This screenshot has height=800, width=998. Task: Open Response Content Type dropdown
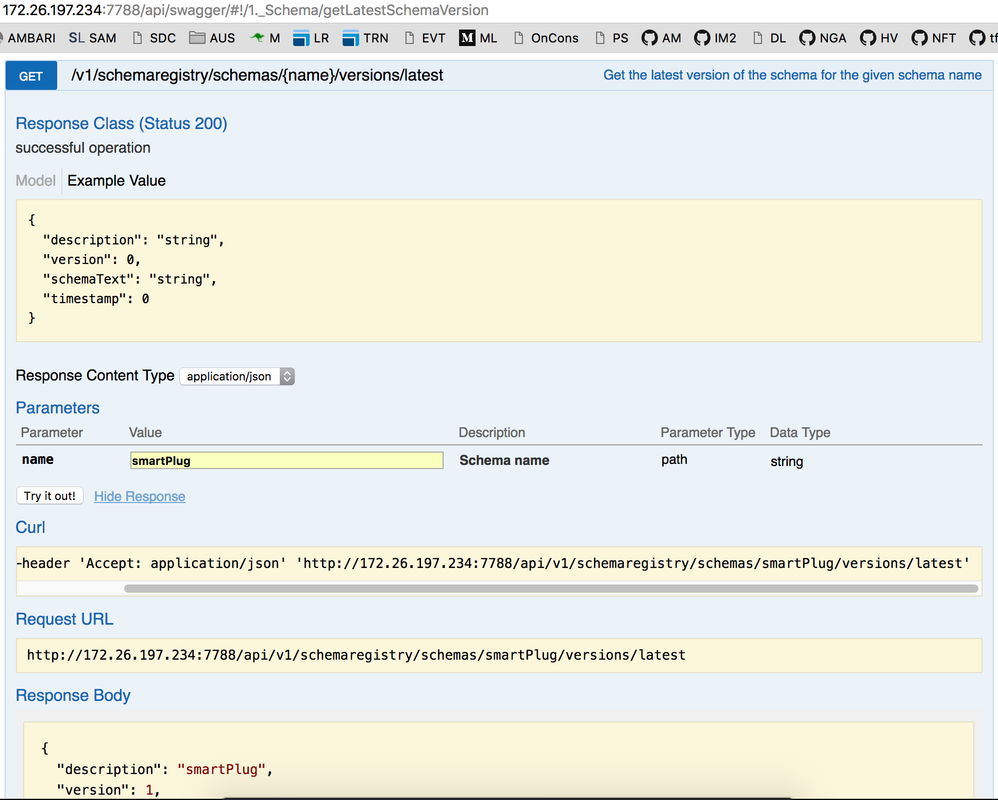pyautogui.click(x=237, y=377)
